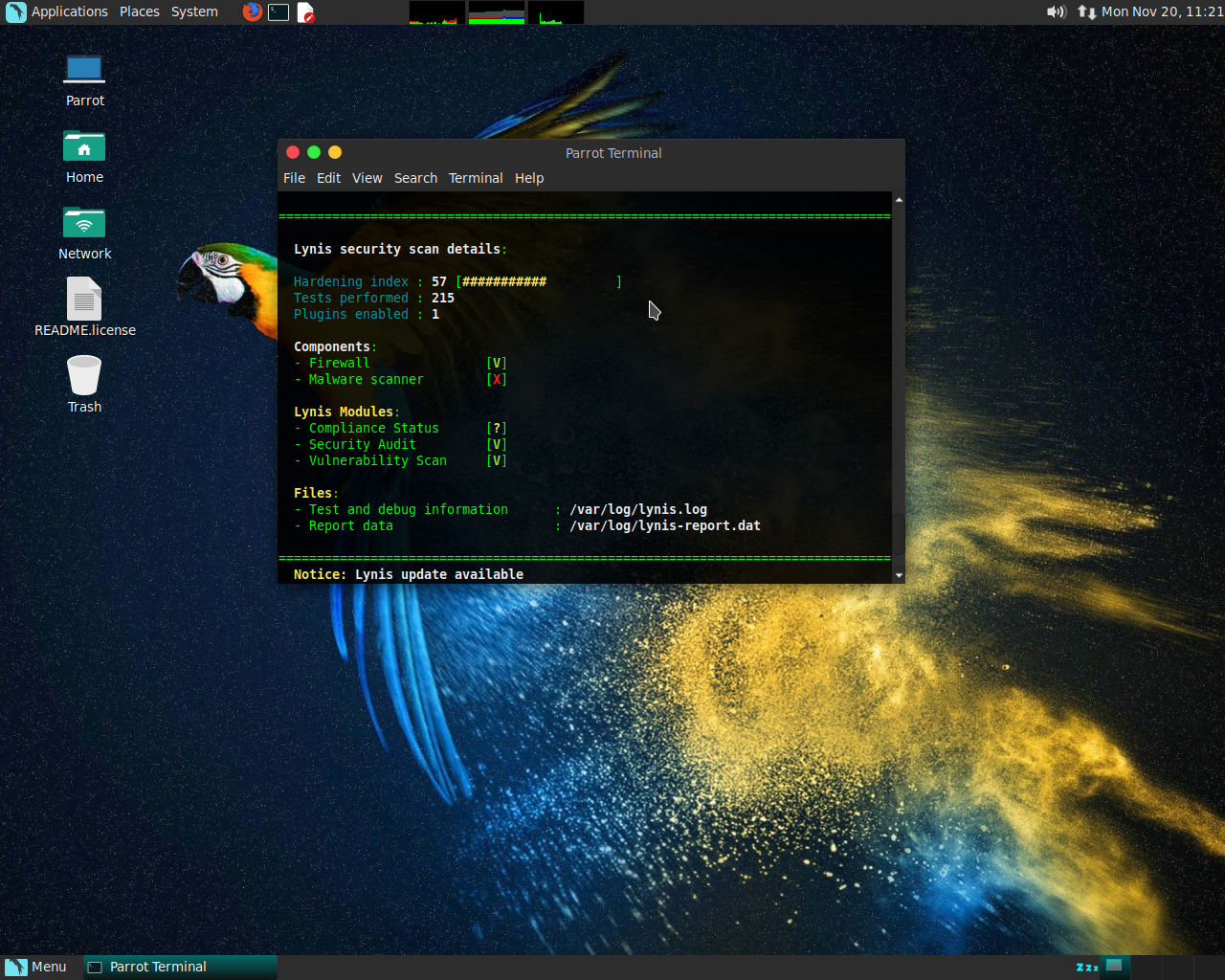The height and width of the screenshot is (980, 1225).
Task: Click the text editor launcher in panel
Action: pos(305,11)
